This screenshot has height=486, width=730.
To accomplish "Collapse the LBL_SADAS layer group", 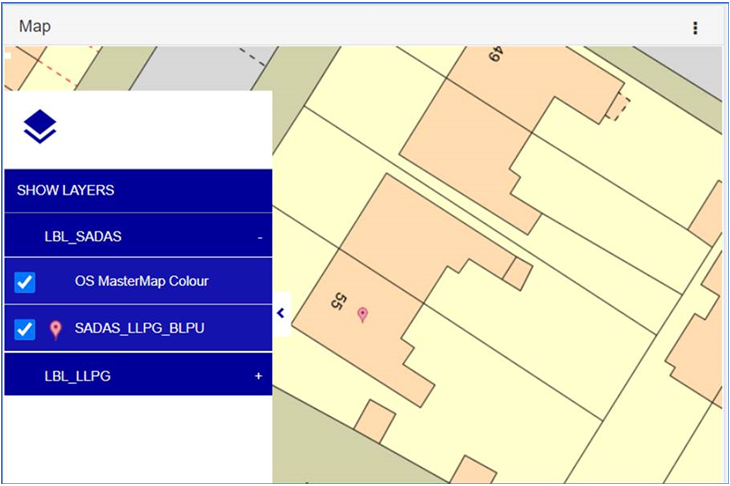I will coord(260,237).
